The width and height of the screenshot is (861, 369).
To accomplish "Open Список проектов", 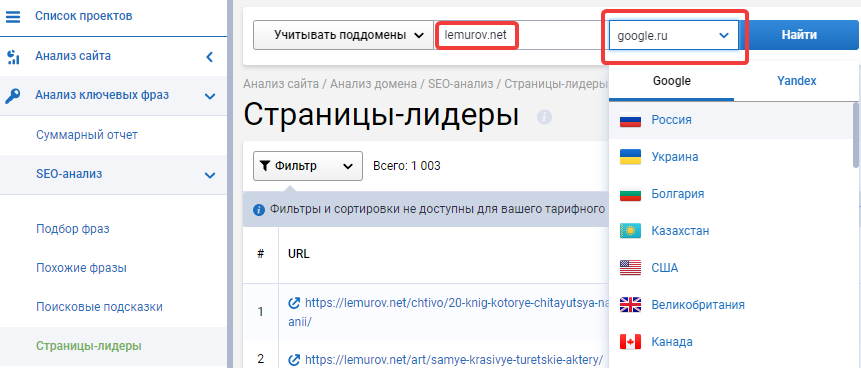I will tap(83, 16).
